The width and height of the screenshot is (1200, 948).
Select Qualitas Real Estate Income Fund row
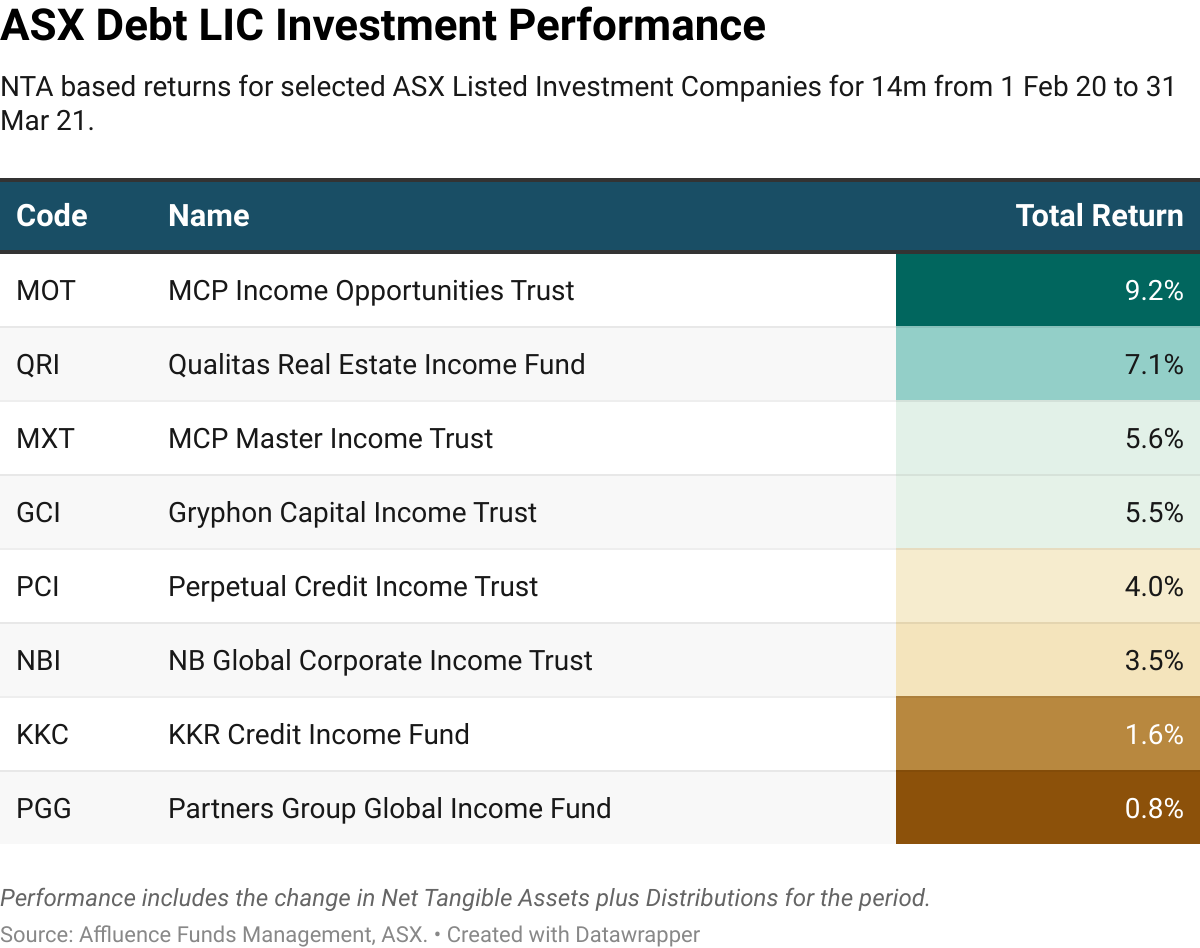coord(376,365)
